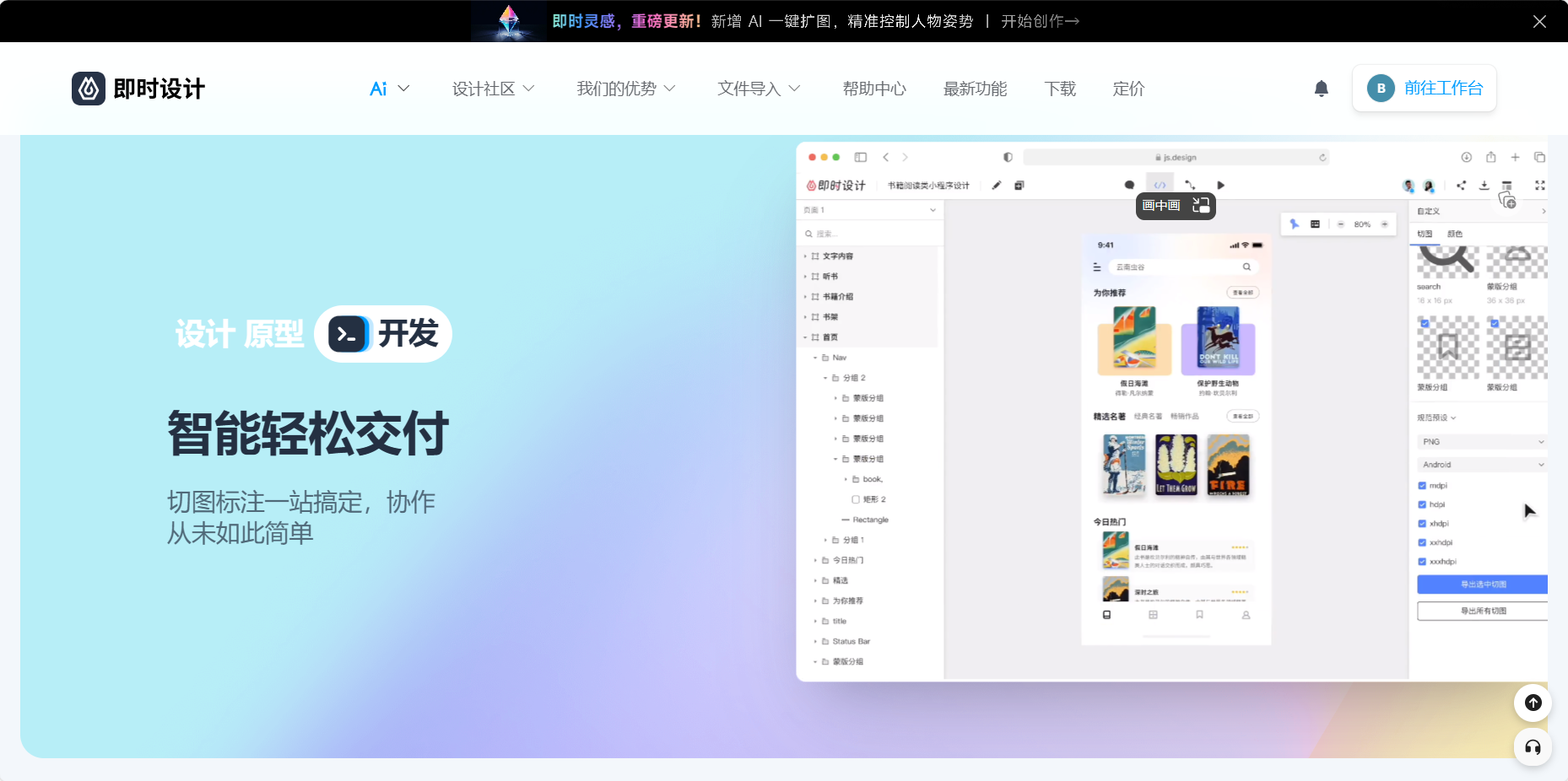Open the 页面 1 page dropdown
1568x781 pixels.
coord(869,210)
